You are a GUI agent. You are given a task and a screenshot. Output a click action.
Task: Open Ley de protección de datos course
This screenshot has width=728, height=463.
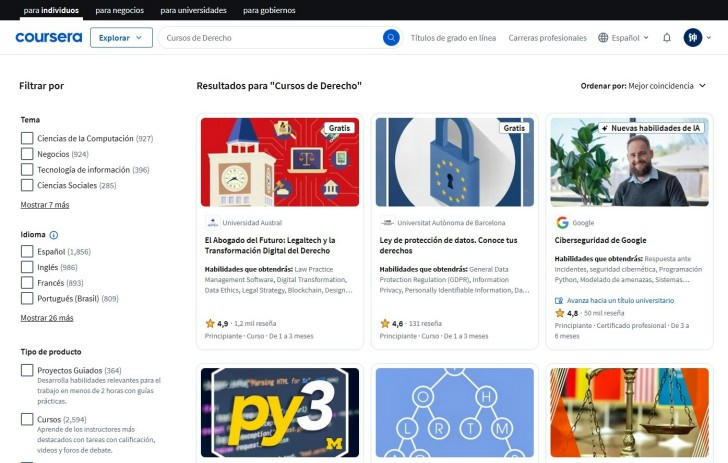[x=448, y=245]
